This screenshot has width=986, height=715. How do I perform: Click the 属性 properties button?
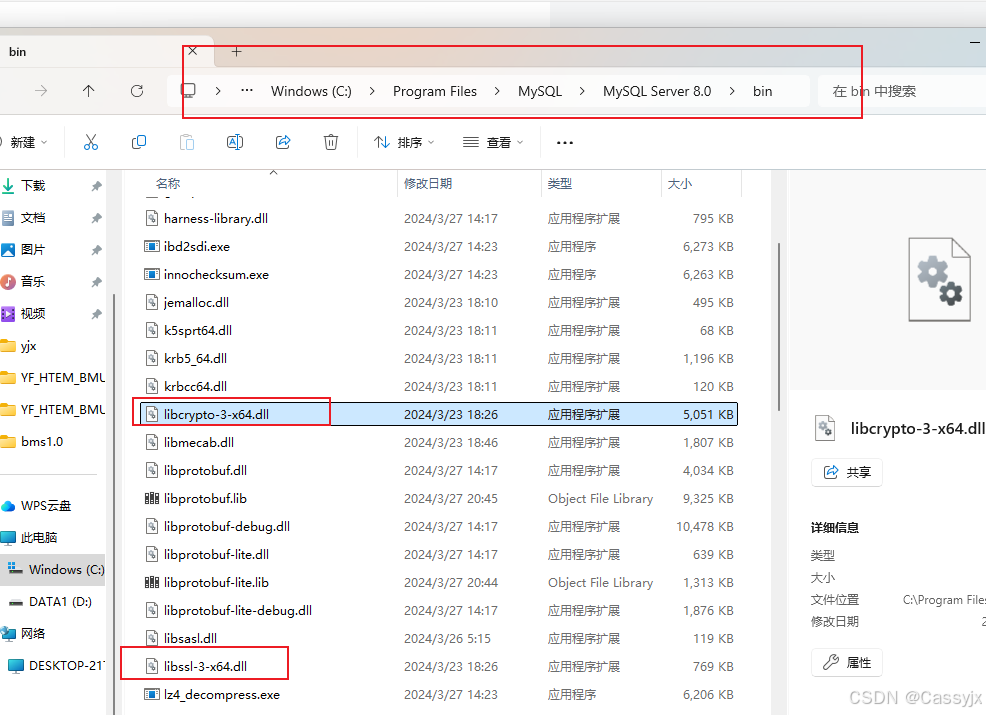847,662
